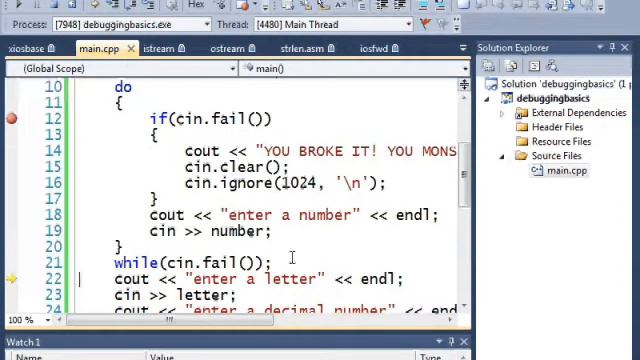Close the Solution Explorer panel

click(x=624, y=47)
